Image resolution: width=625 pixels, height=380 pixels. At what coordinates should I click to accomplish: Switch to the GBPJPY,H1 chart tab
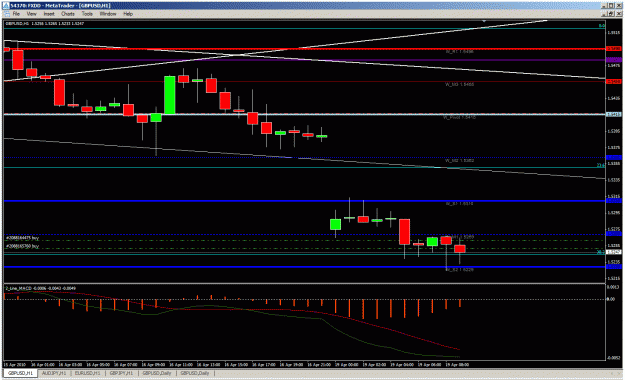pos(121,373)
